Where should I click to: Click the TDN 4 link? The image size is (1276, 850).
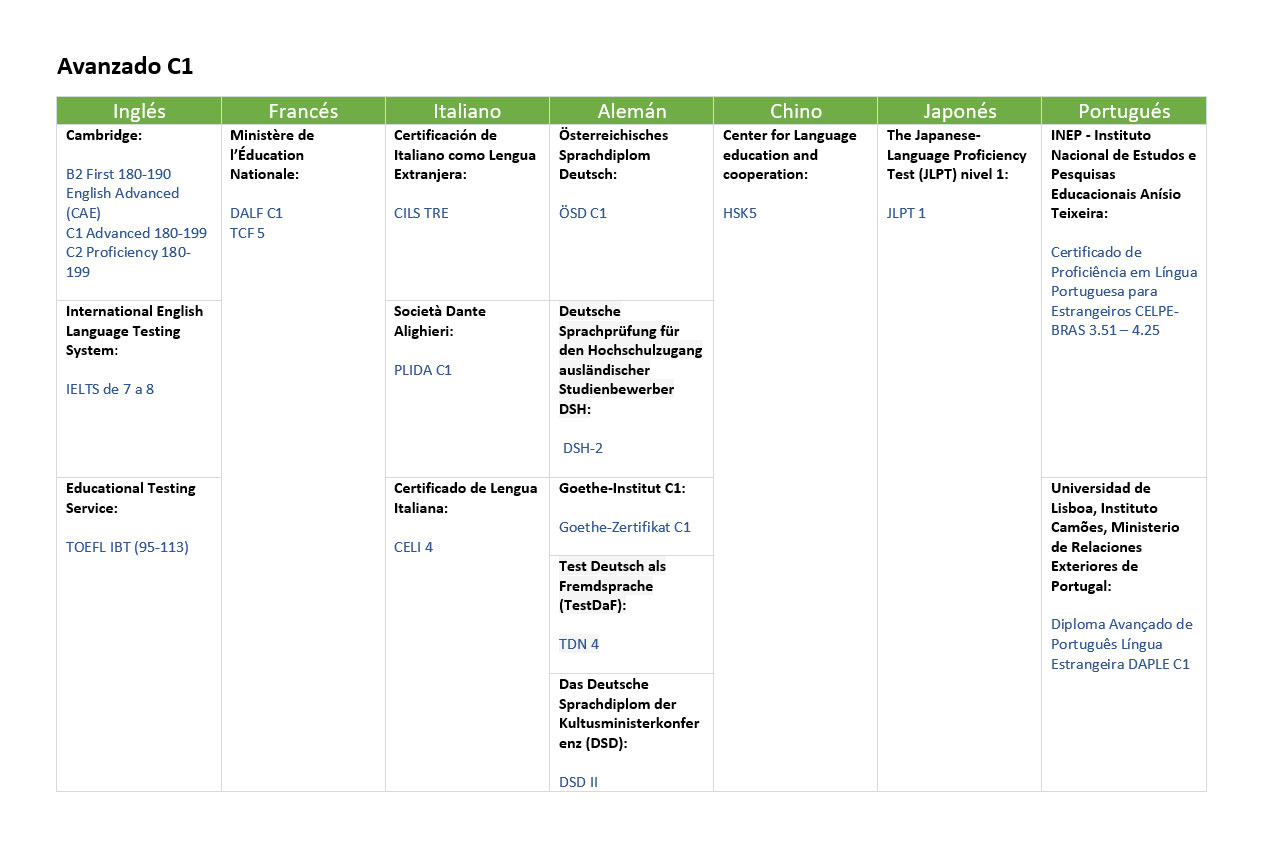[579, 644]
